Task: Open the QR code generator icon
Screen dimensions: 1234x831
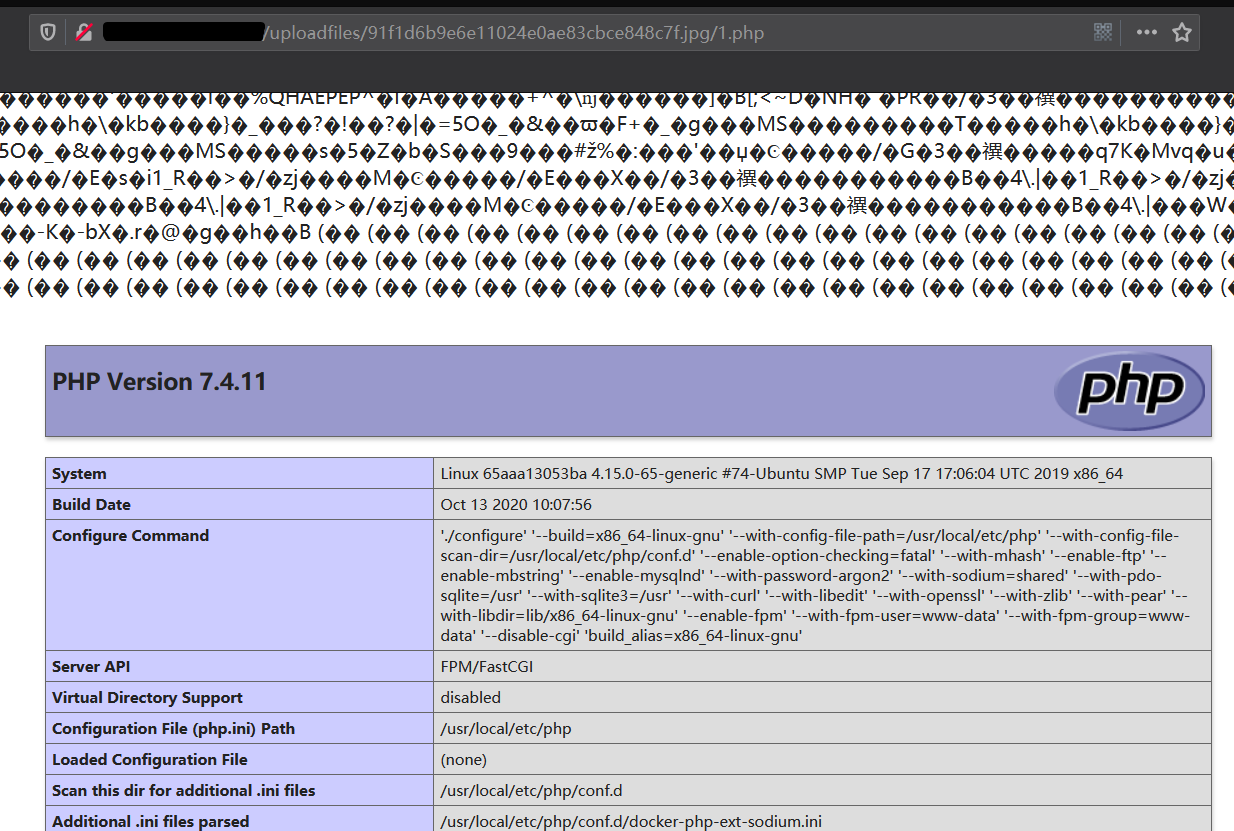Action: [x=1103, y=33]
